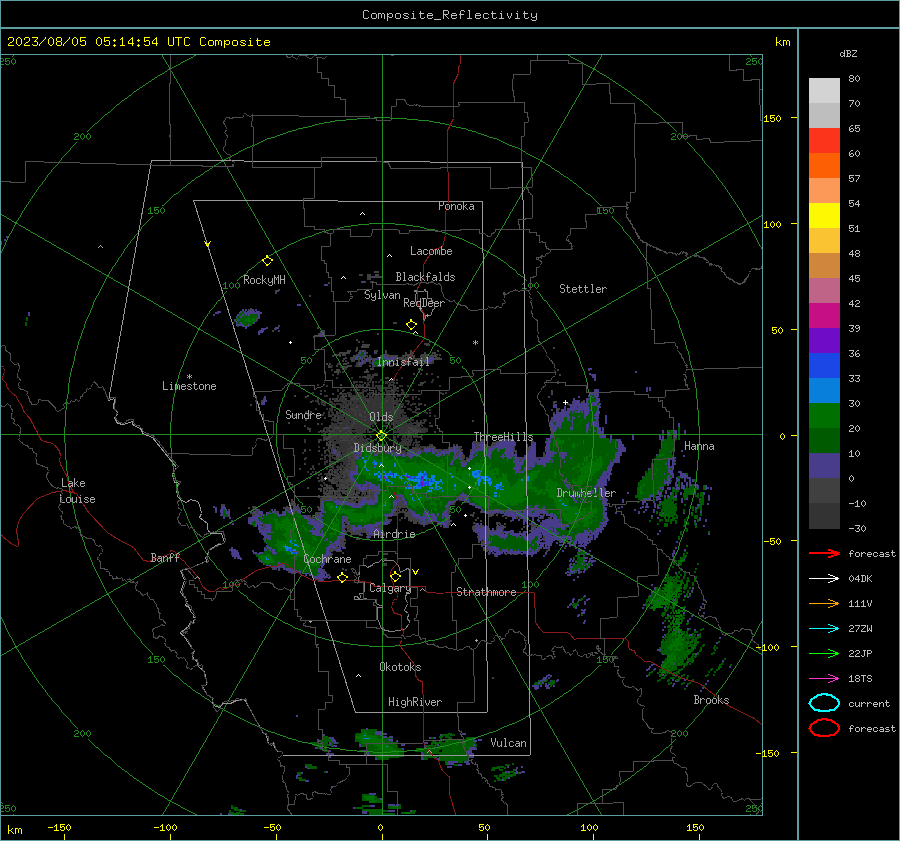Pick the 36 dBZ purple color swatch
900x841 pixels.
point(824,340)
